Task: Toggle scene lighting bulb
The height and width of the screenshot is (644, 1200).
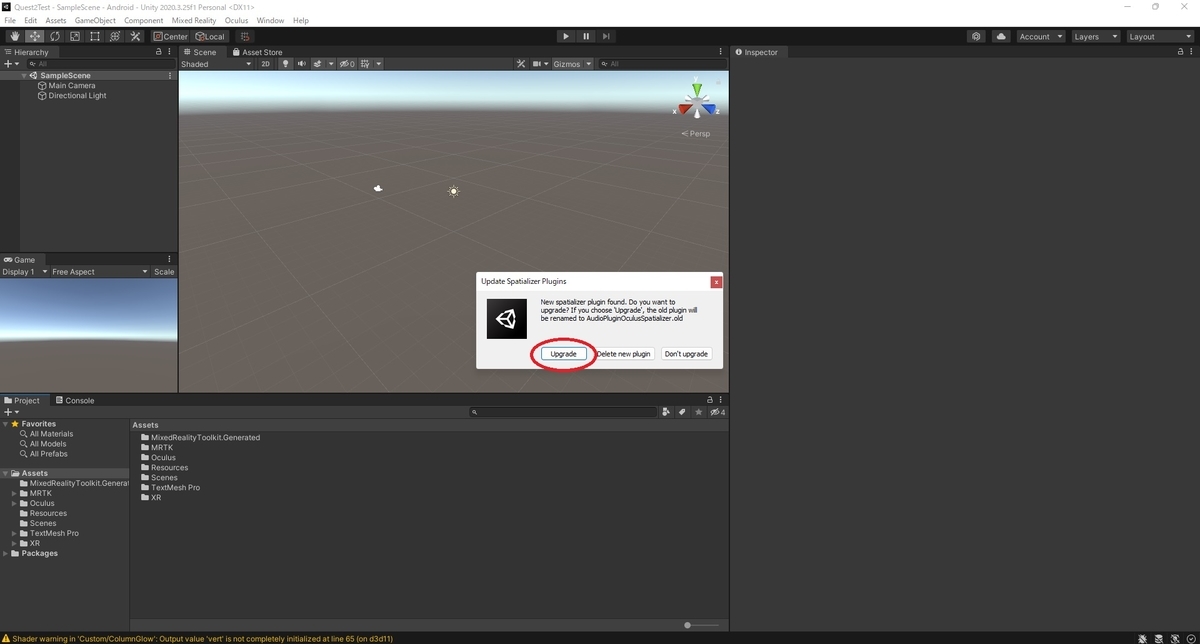Action: click(285, 64)
